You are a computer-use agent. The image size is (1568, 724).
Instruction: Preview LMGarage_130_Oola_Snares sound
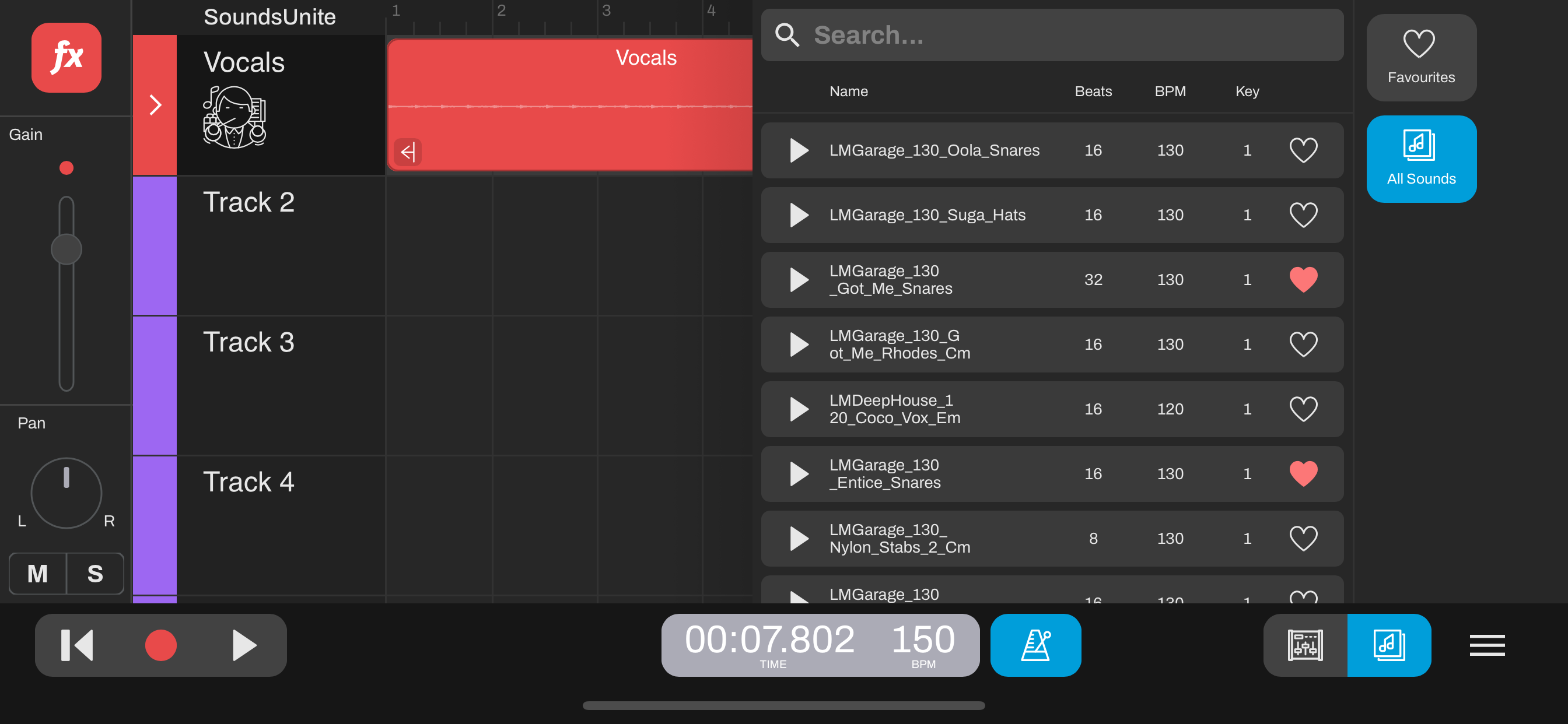799,150
